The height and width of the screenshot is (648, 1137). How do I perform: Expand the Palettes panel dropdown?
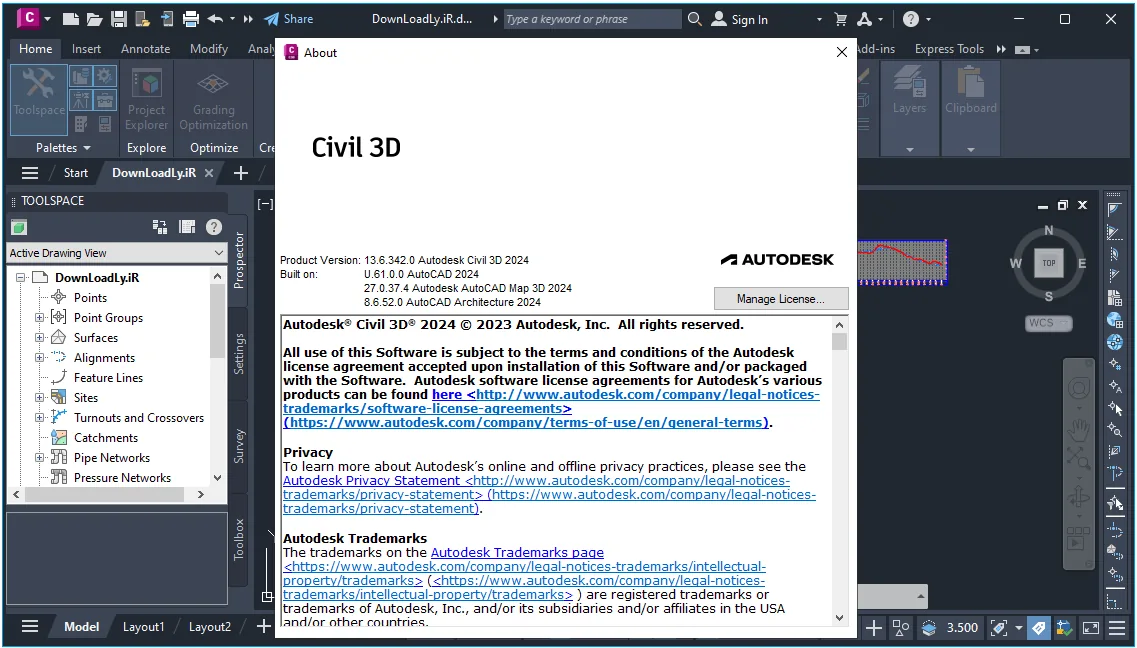click(x=64, y=147)
